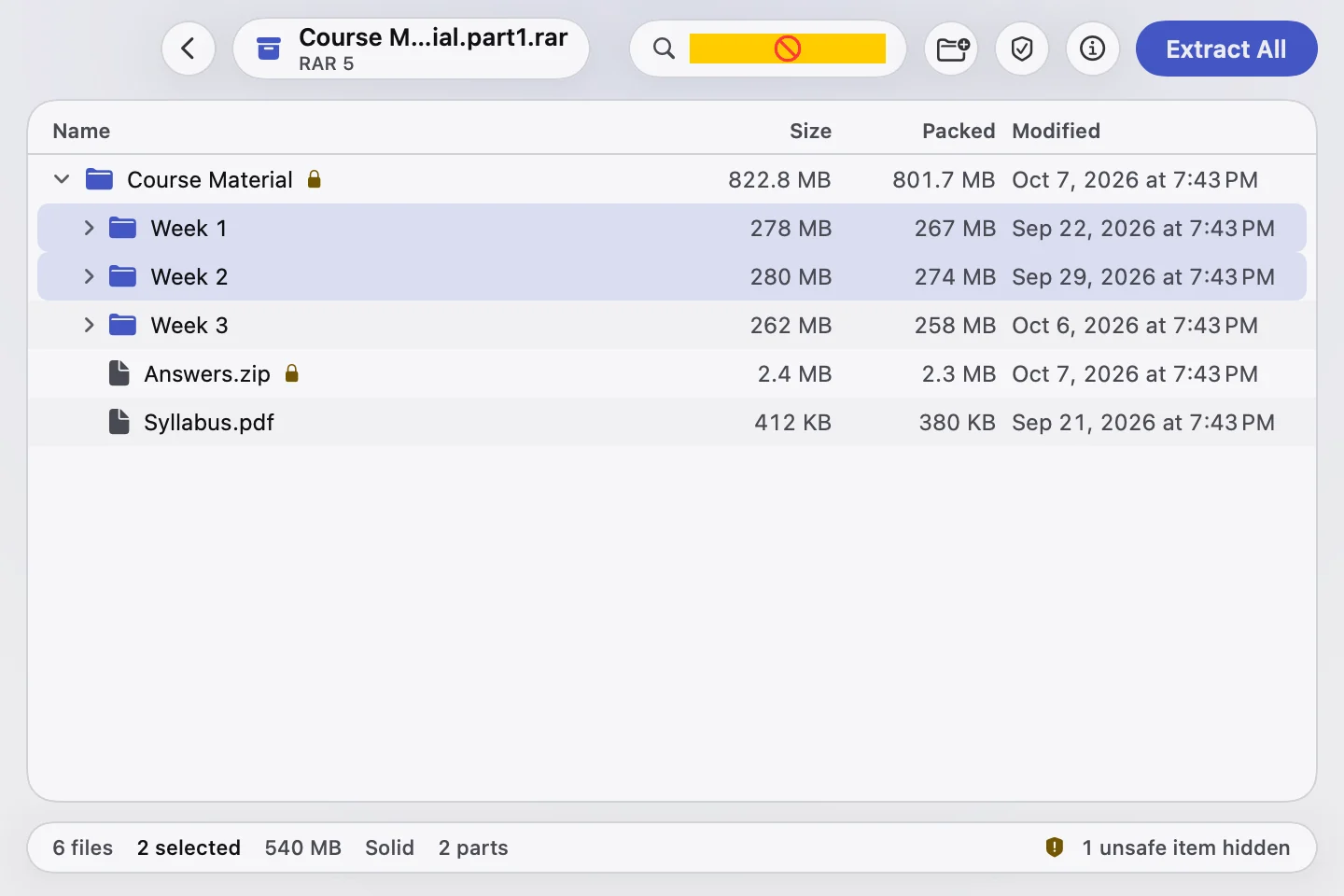
Task: Click the 6 files status text
Action: (82, 847)
